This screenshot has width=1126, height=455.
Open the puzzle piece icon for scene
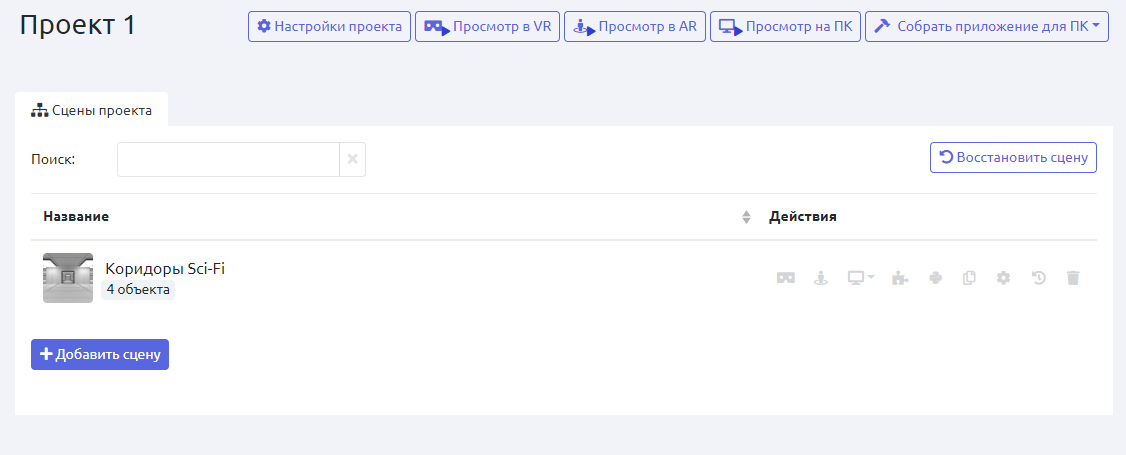pyautogui.click(x=900, y=278)
